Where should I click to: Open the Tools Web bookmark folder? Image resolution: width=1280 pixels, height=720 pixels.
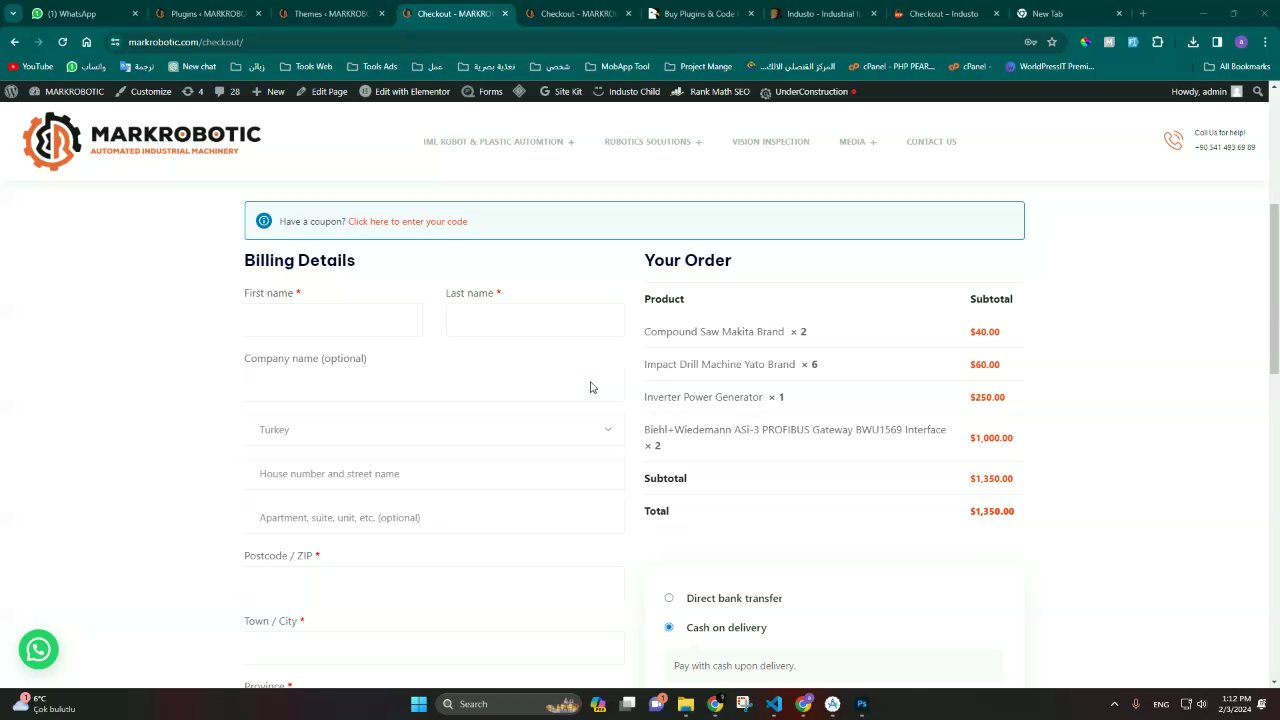pyautogui.click(x=306, y=67)
